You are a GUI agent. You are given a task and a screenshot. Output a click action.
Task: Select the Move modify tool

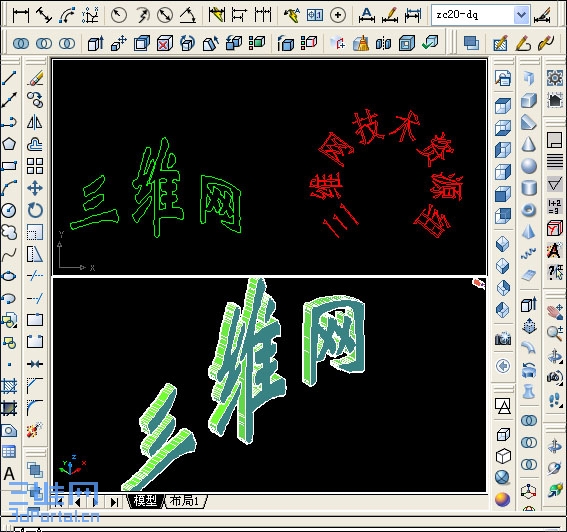coord(35,188)
